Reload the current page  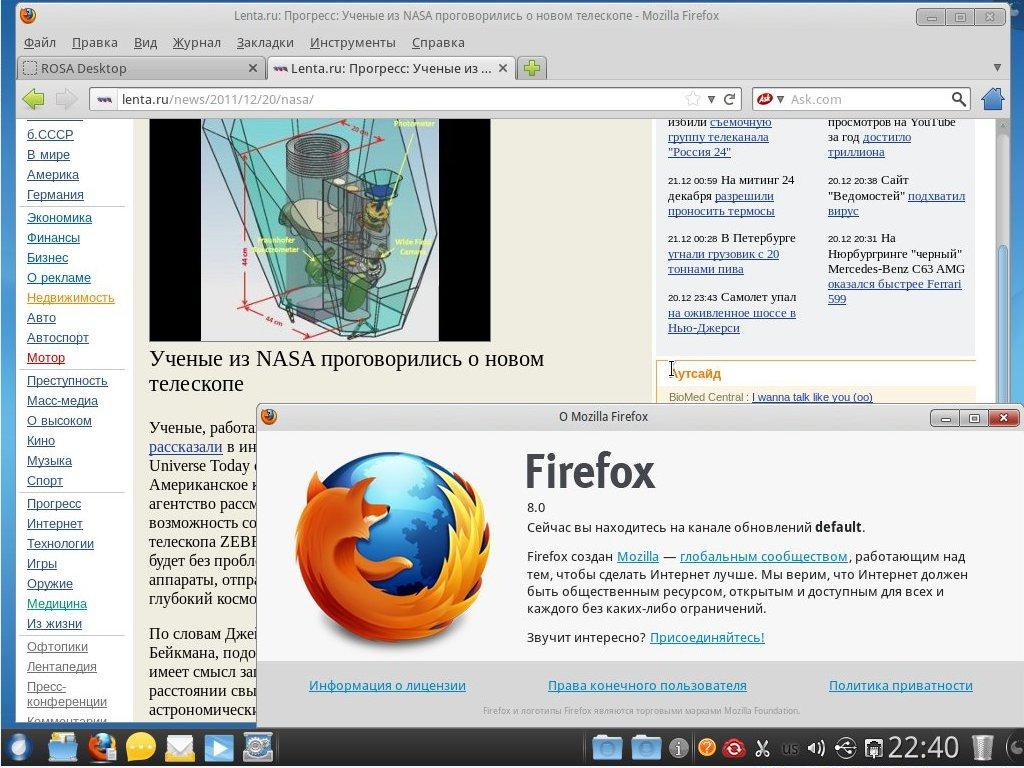coord(730,99)
